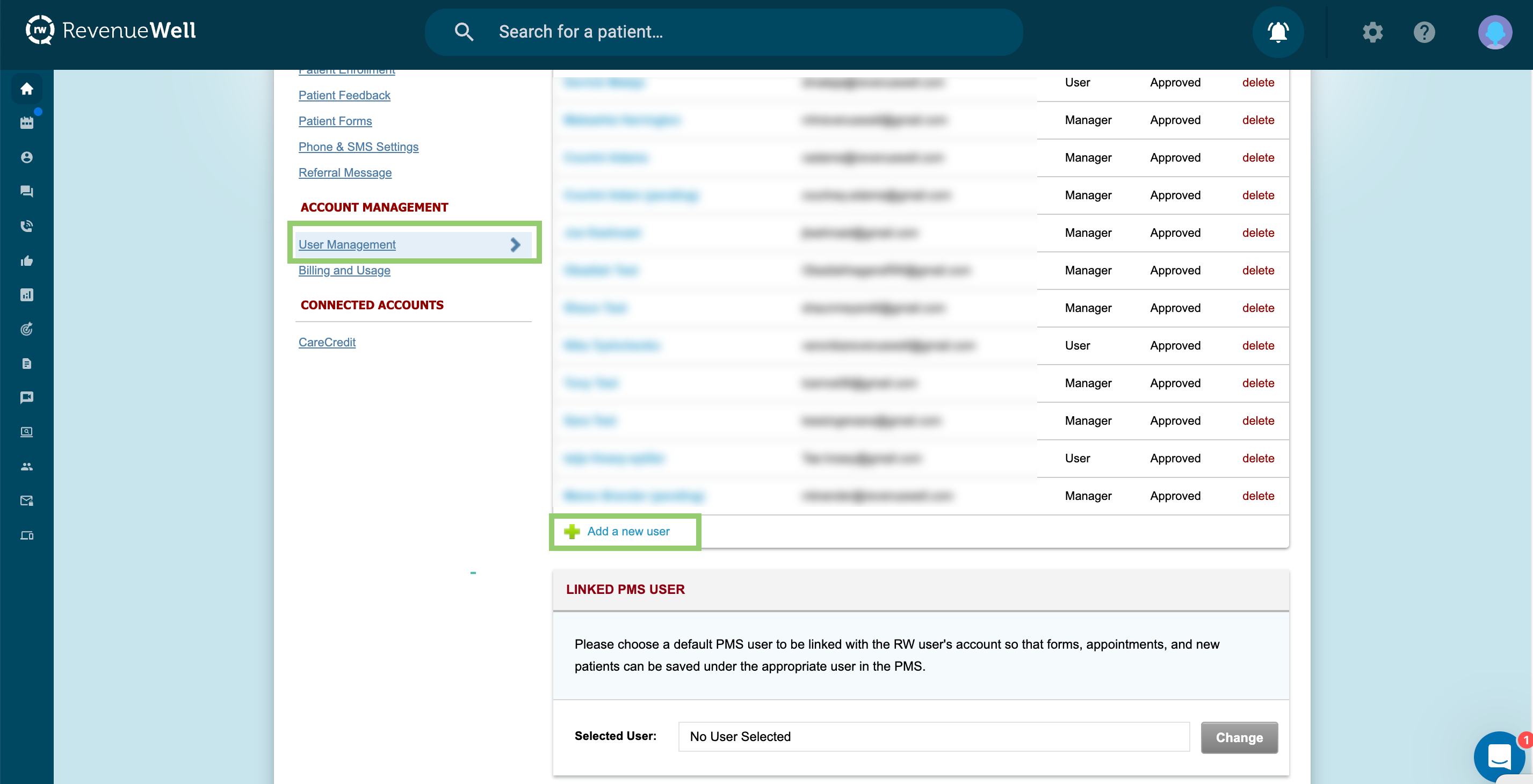The image size is (1533, 784).
Task: Open the group people sidebar icon
Action: [27, 466]
